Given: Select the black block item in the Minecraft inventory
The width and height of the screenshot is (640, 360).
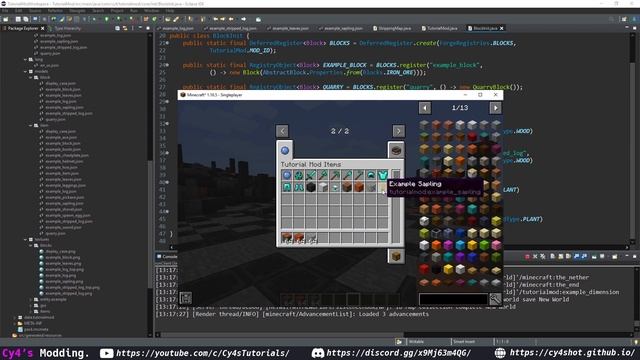Looking at the screenshot, I should coord(311,187).
